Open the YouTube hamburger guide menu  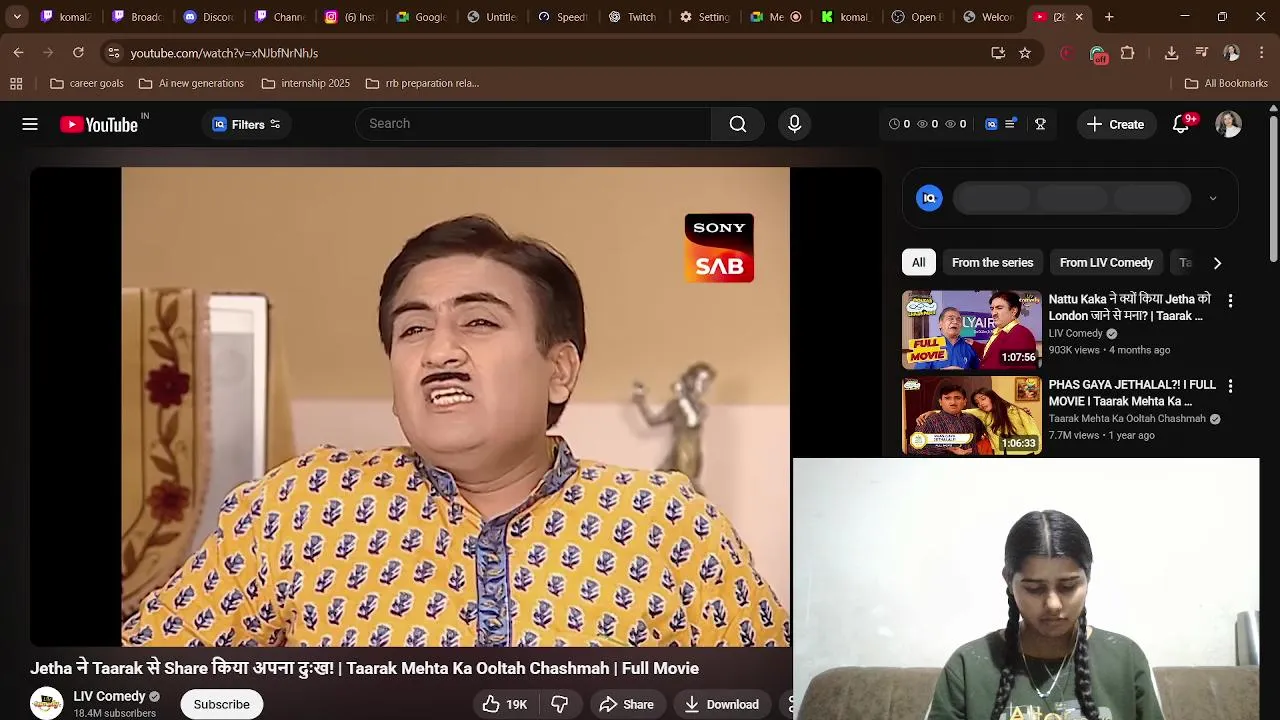[30, 124]
